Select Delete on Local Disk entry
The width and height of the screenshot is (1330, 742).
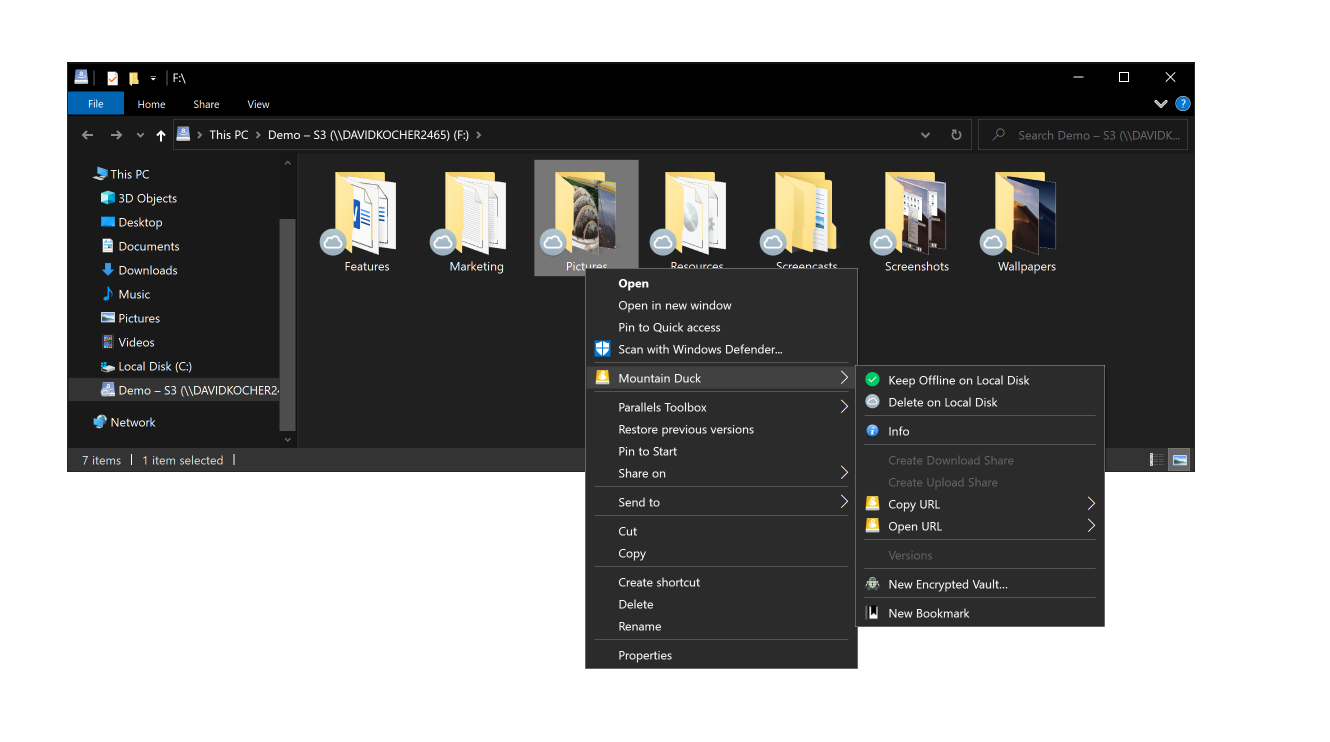pyautogui.click(x=942, y=402)
